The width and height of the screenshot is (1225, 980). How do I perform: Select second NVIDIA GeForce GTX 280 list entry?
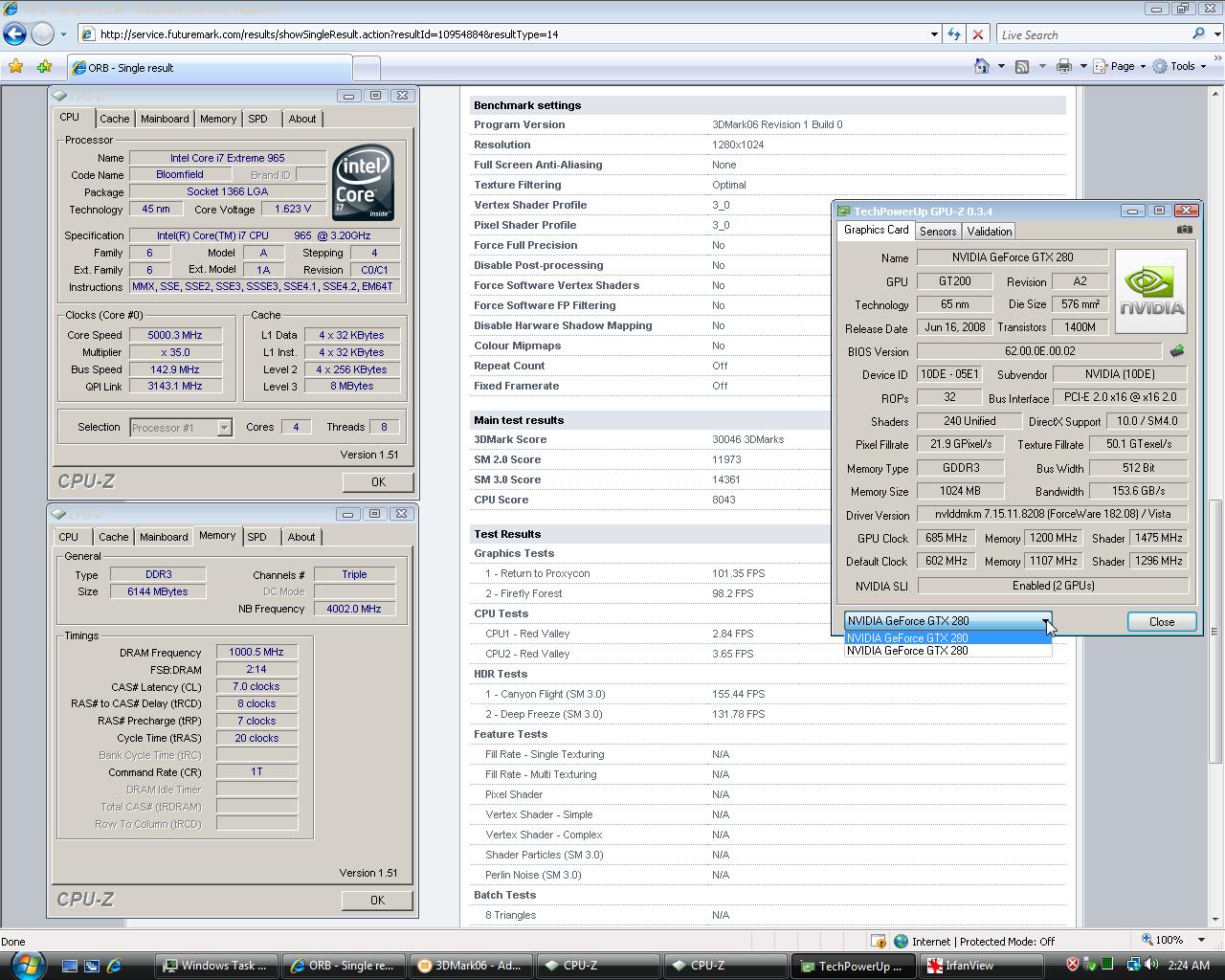[947, 651]
